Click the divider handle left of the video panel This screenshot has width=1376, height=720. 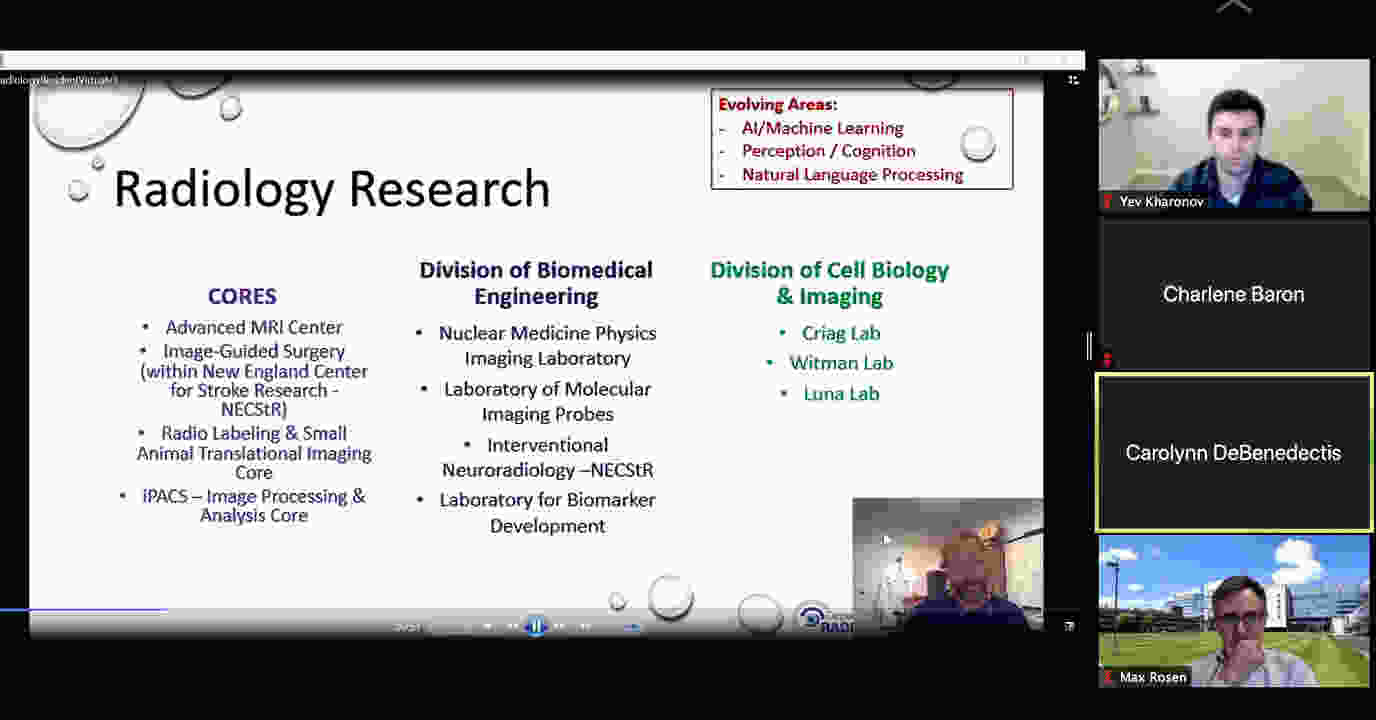click(1089, 346)
